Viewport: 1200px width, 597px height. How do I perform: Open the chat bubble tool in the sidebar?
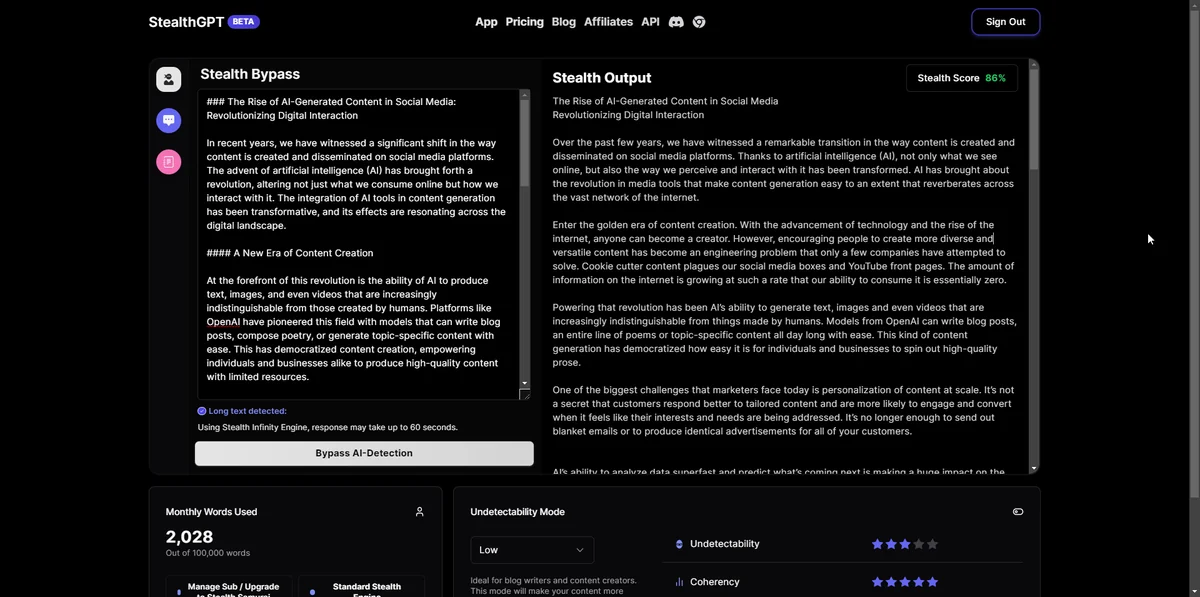tap(168, 120)
